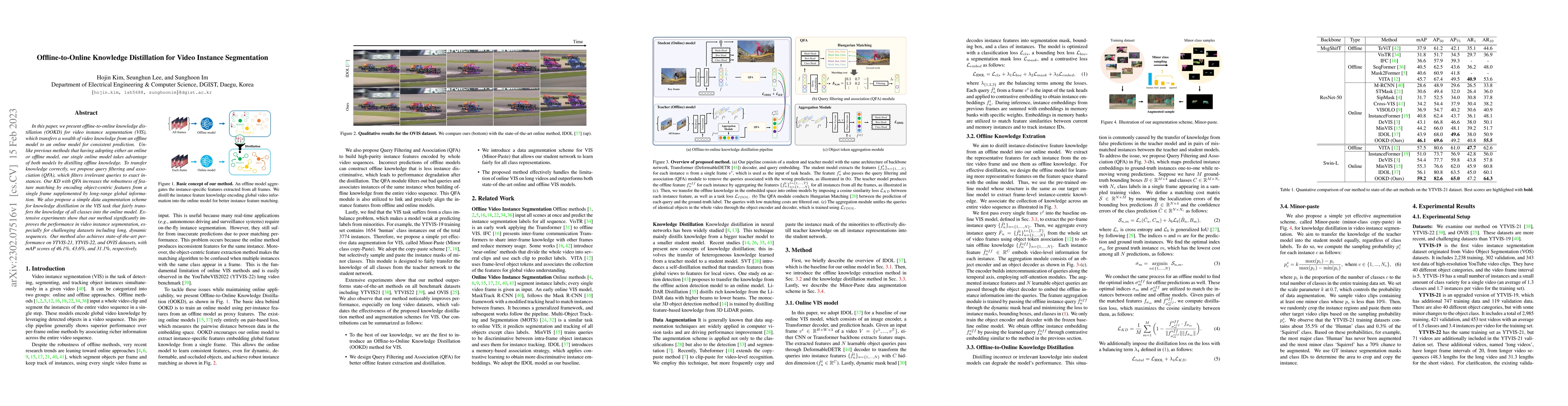The height and width of the screenshot is (406, 1568).
Task: Click the 'Data Augmentation' paragraph heading
Action: 675,320
